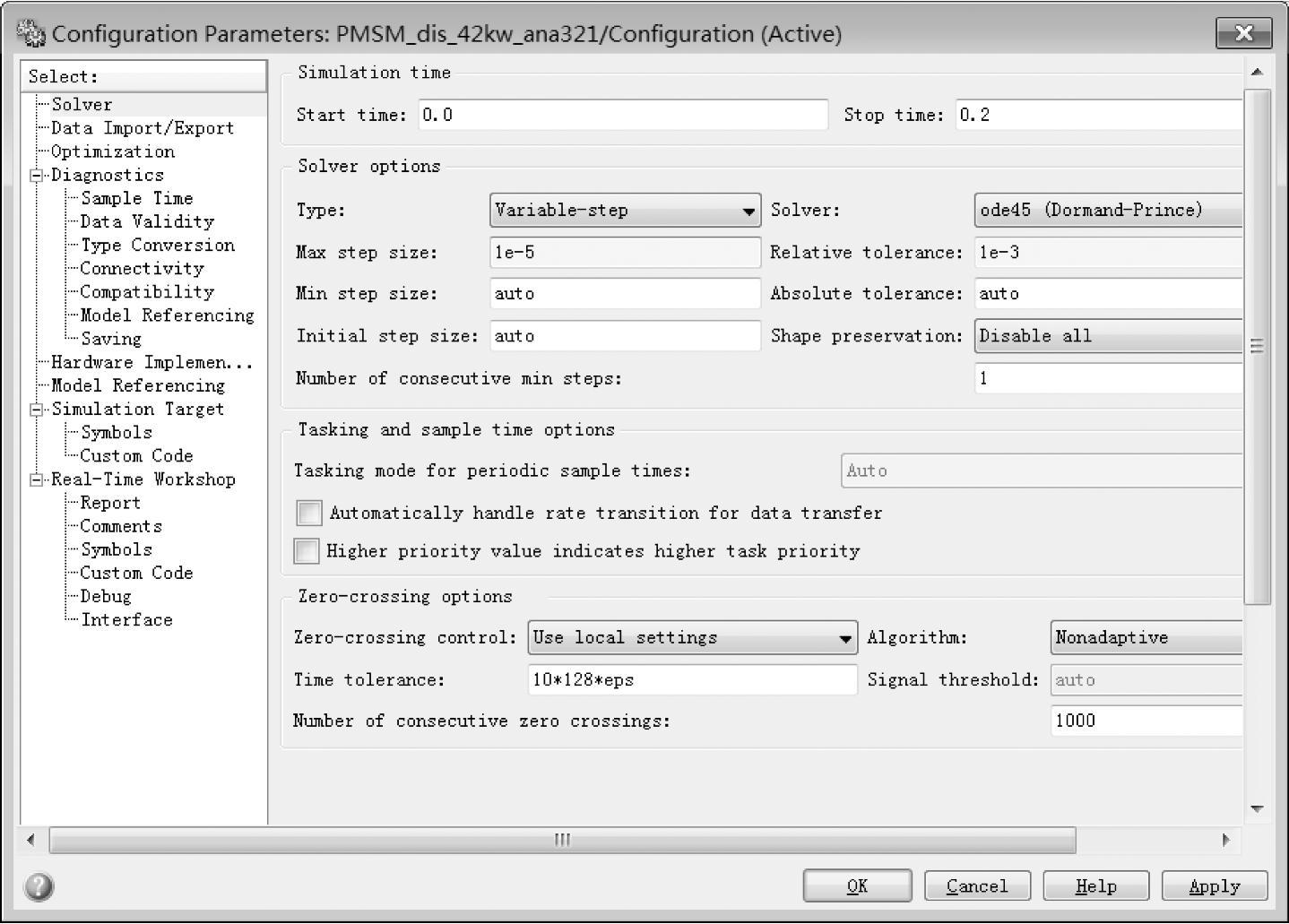Click the Apply button
1289x924 pixels.
tap(1214, 886)
